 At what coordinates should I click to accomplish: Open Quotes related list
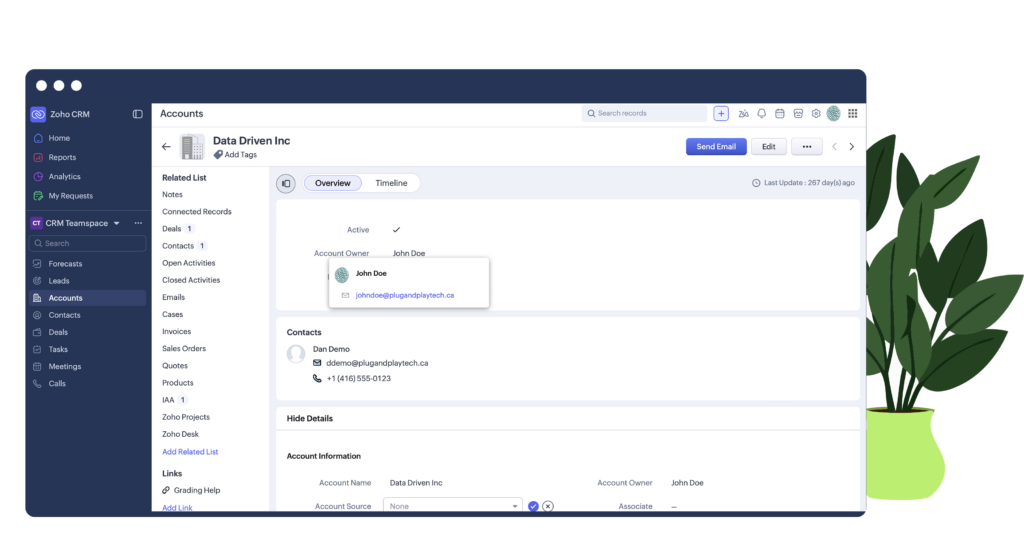pyautogui.click(x=175, y=366)
